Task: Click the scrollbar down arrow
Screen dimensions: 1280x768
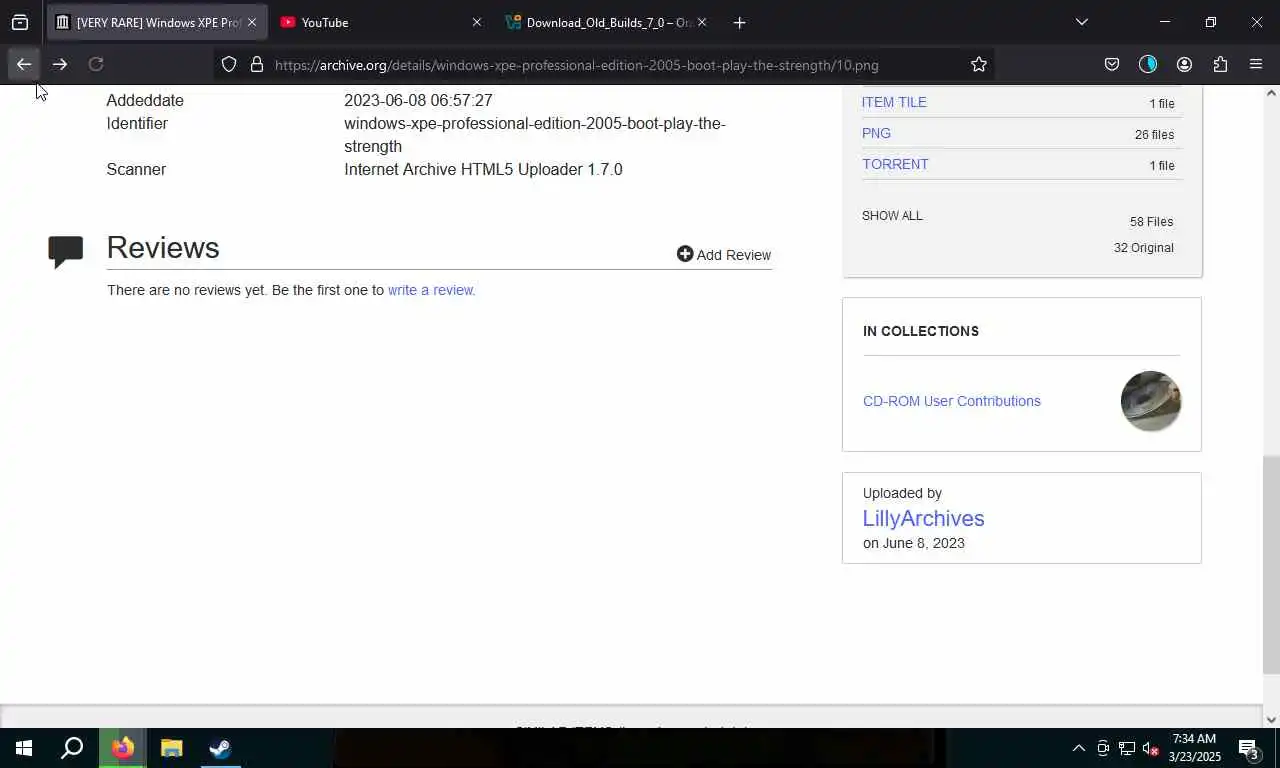Action: (1271, 720)
